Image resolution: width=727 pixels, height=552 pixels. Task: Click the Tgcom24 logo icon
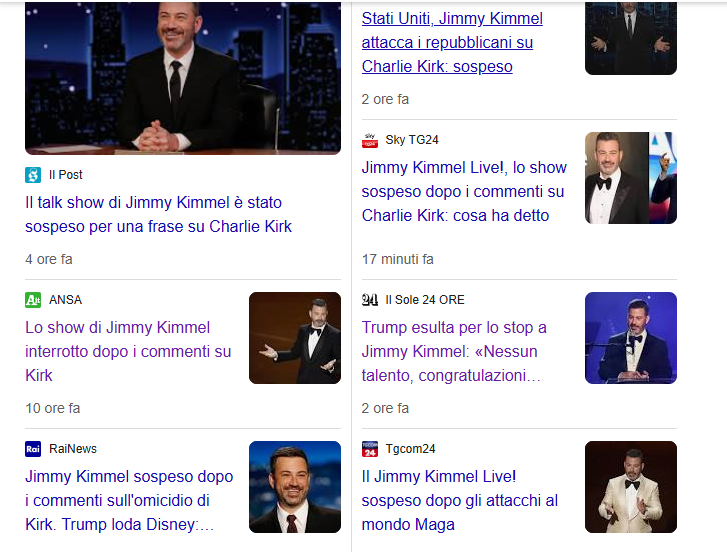point(370,449)
